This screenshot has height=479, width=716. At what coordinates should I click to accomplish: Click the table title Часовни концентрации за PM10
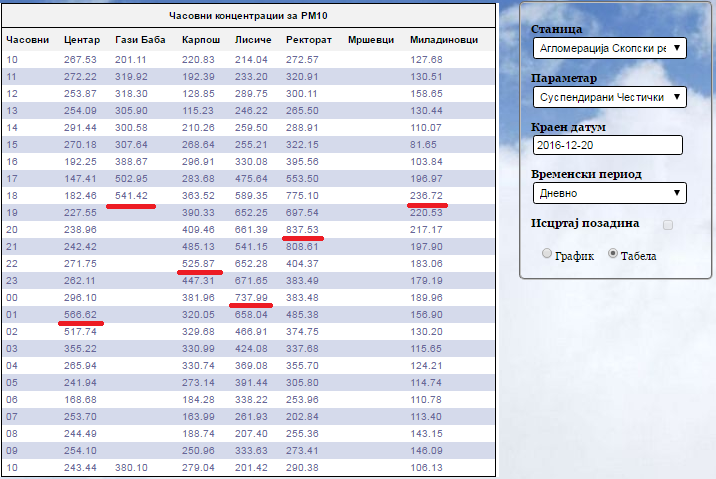point(248,16)
